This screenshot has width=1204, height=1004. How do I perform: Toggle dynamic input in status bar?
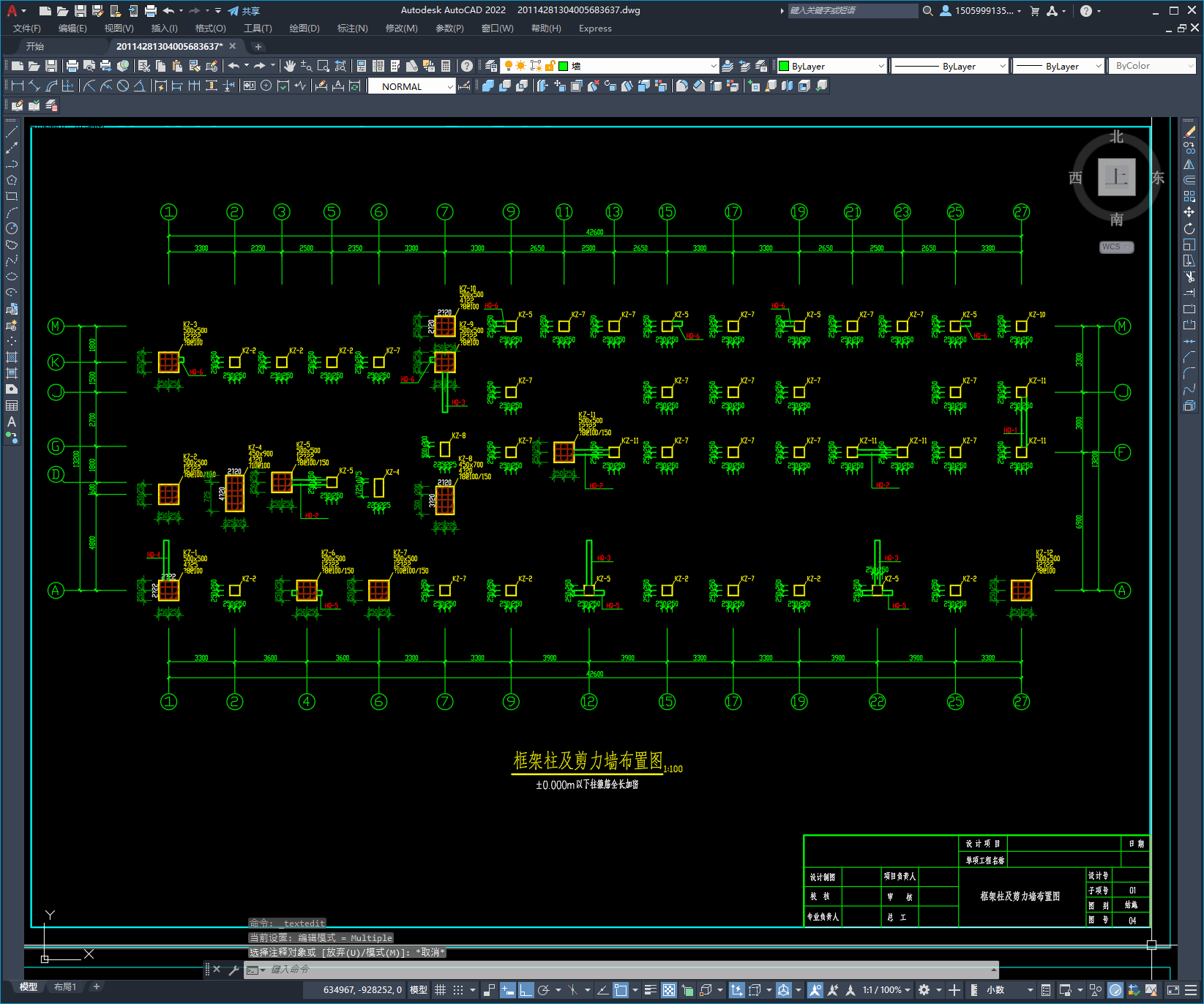pos(508,990)
